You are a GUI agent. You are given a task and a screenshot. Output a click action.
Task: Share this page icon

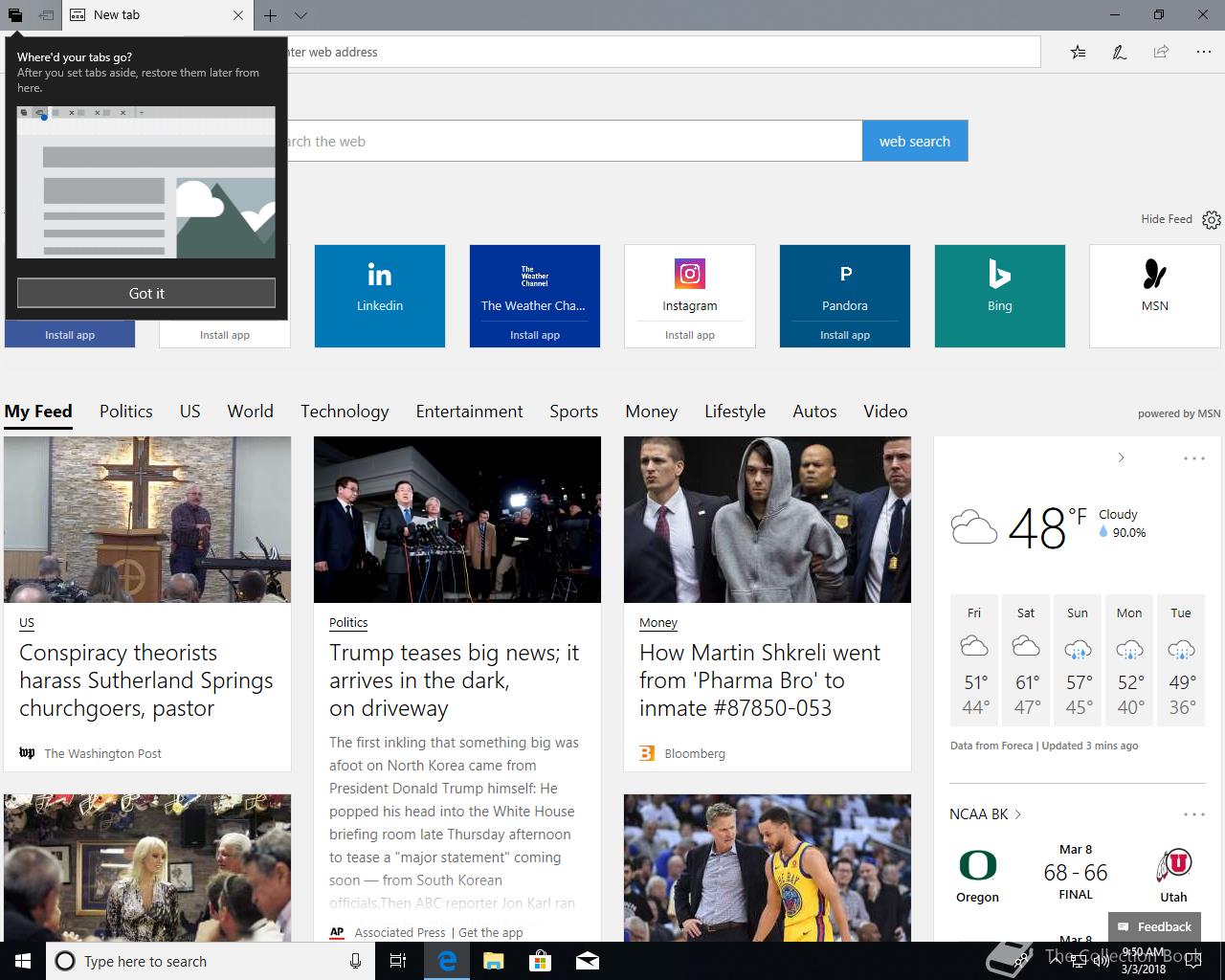coord(1161,52)
